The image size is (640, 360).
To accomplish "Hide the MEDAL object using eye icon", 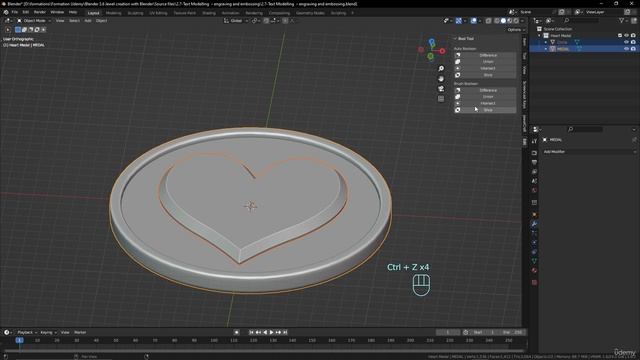I will click(627, 49).
